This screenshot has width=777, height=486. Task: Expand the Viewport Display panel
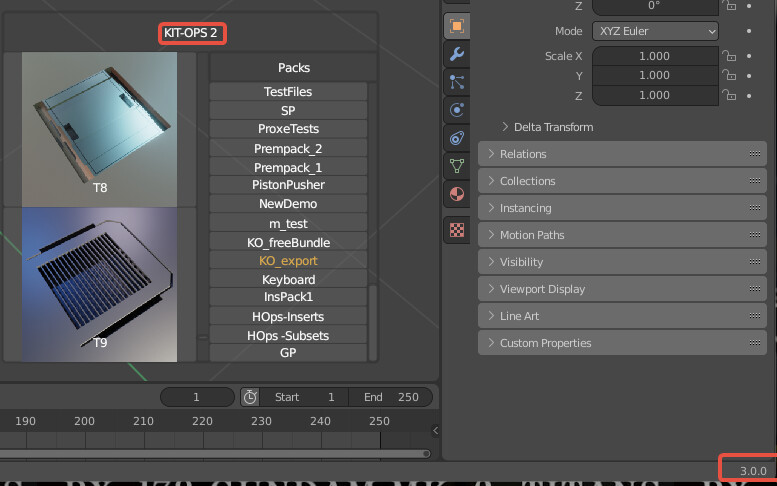[622, 289]
